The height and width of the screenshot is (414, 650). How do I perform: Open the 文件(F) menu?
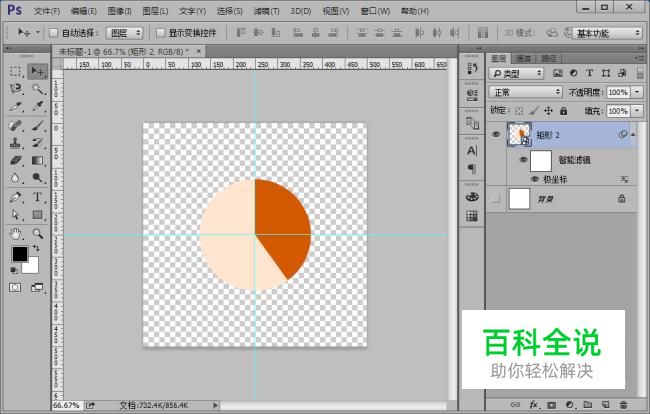coord(47,11)
